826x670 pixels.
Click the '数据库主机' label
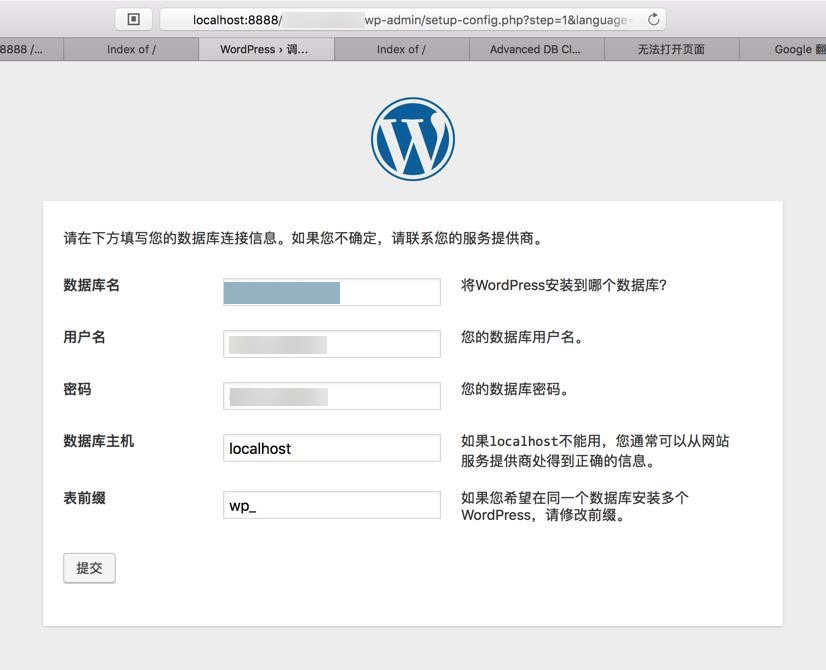[99, 440]
